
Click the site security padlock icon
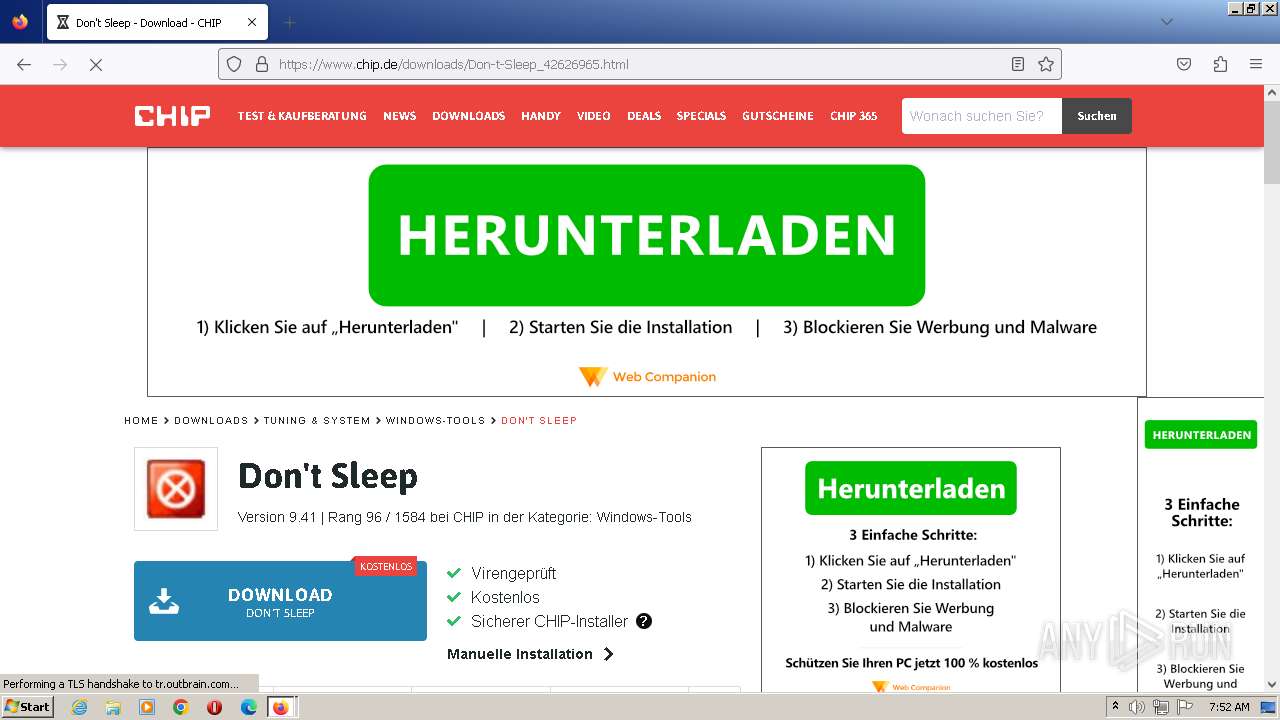coord(262,64)
